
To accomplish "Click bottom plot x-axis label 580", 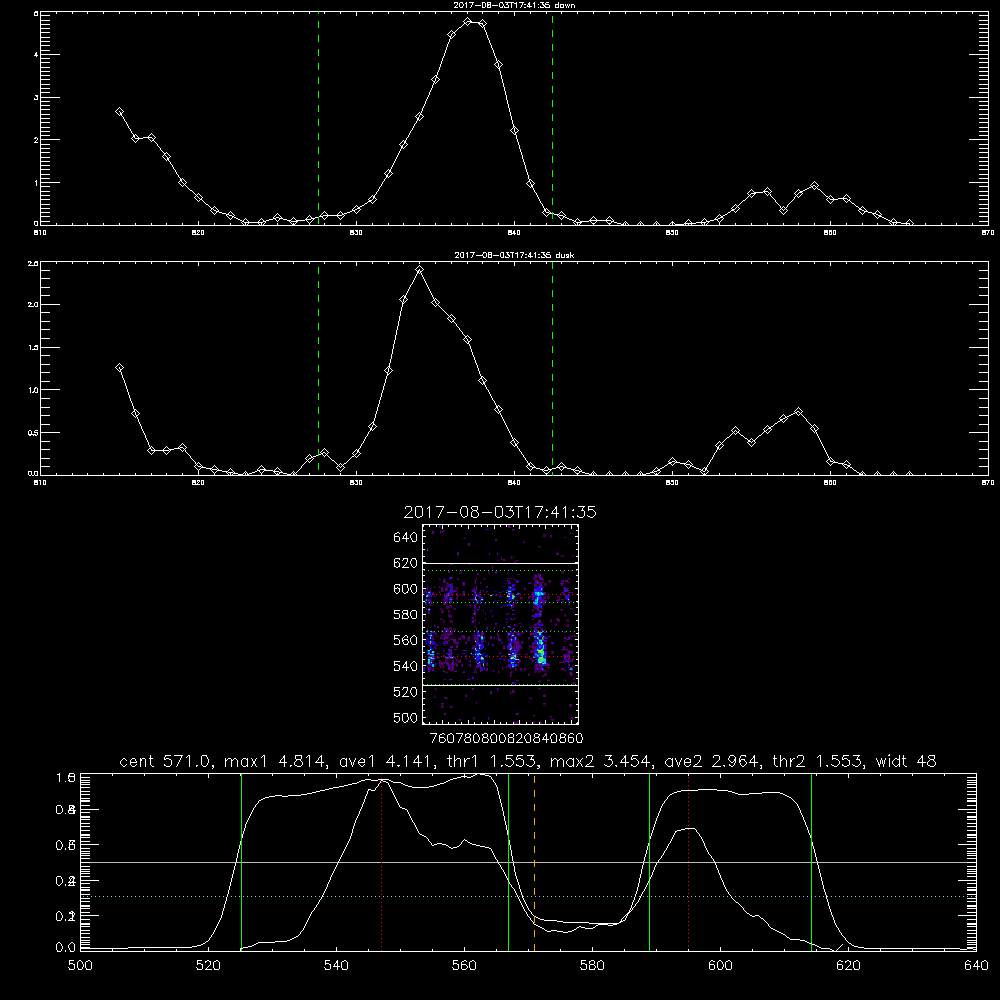I will [x=592, y=966].
